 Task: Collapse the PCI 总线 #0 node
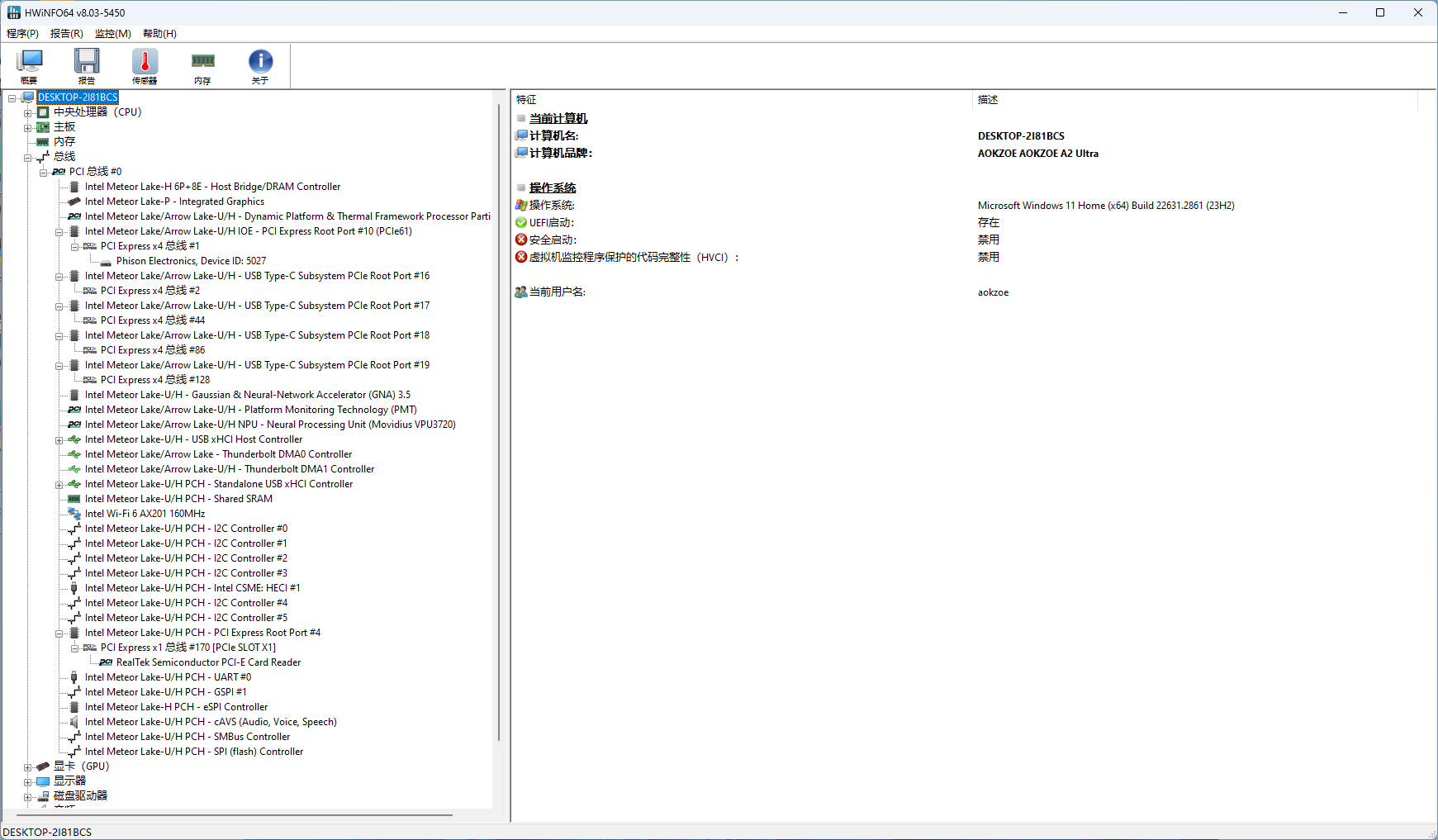click(44, 173)
